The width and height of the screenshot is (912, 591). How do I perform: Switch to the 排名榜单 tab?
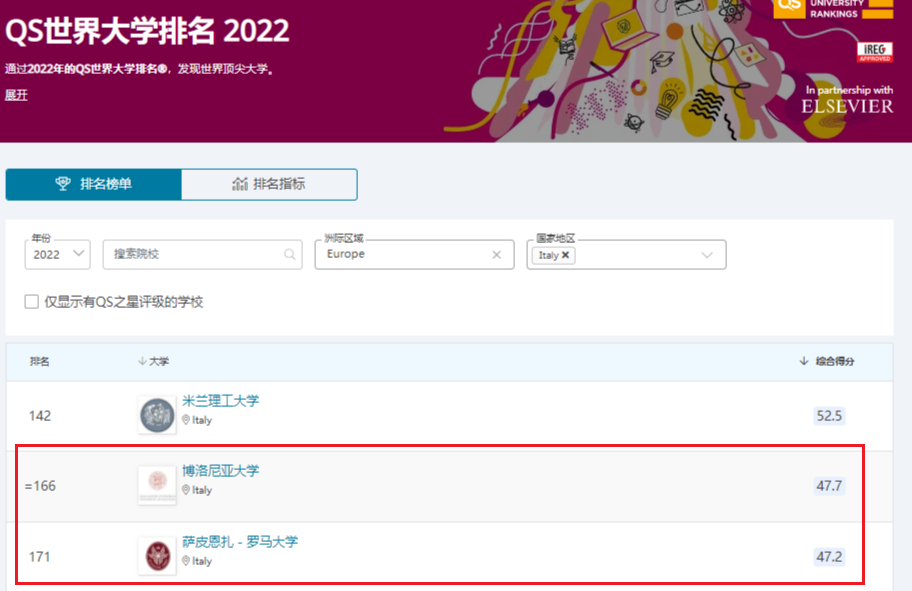[x=94, y=184]
